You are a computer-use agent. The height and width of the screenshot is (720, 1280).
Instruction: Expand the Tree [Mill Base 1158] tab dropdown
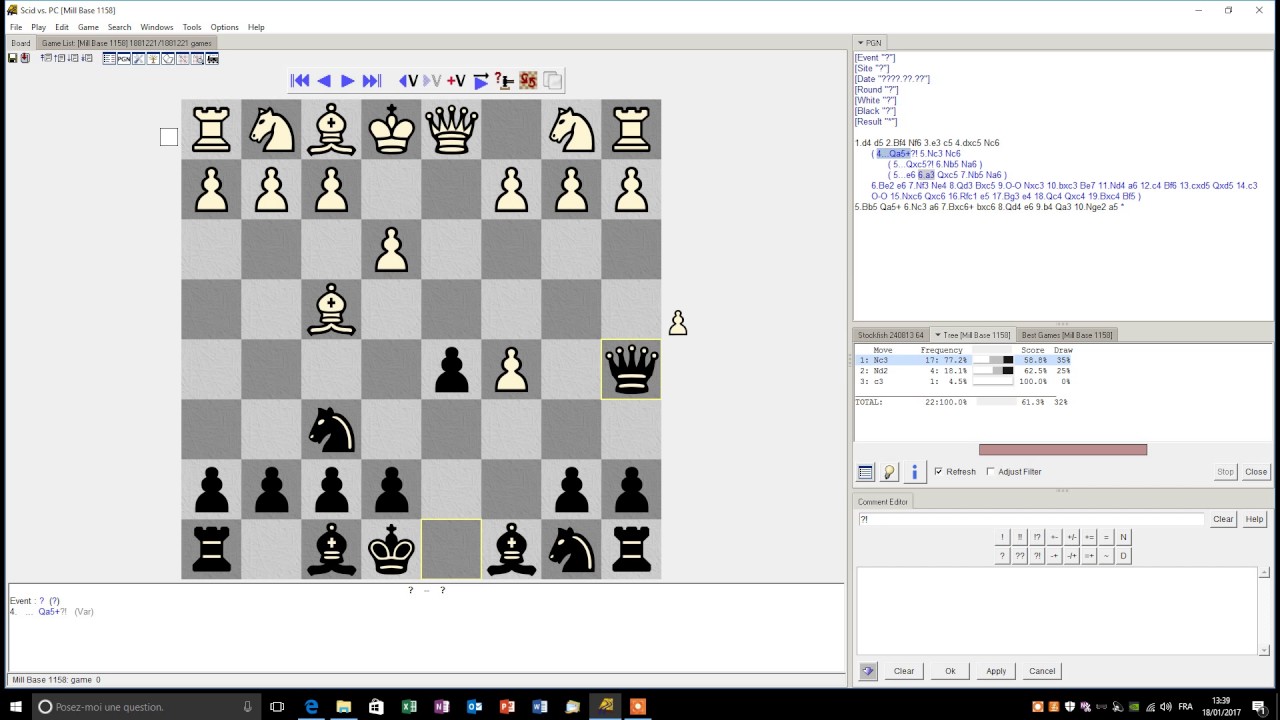938,335
